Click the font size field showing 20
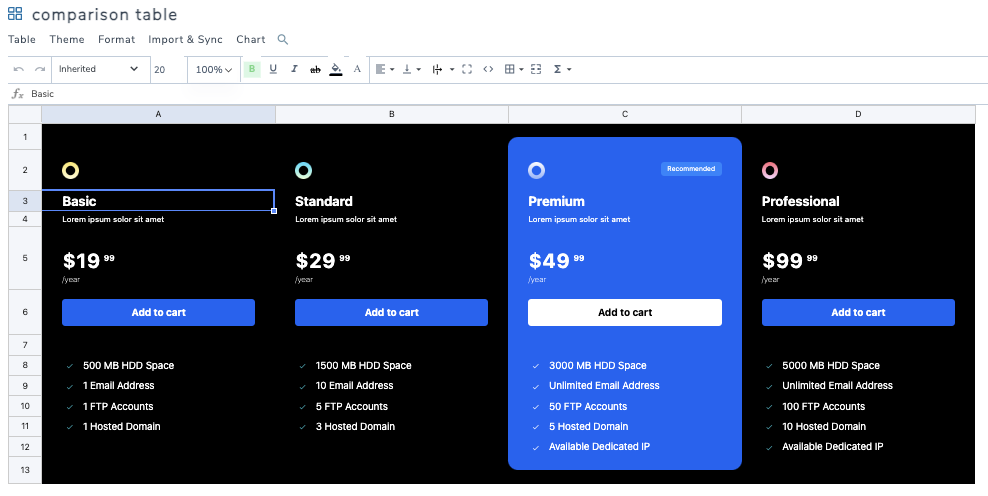This screenshot has width=988, height=496. click(x=167, y=69)
